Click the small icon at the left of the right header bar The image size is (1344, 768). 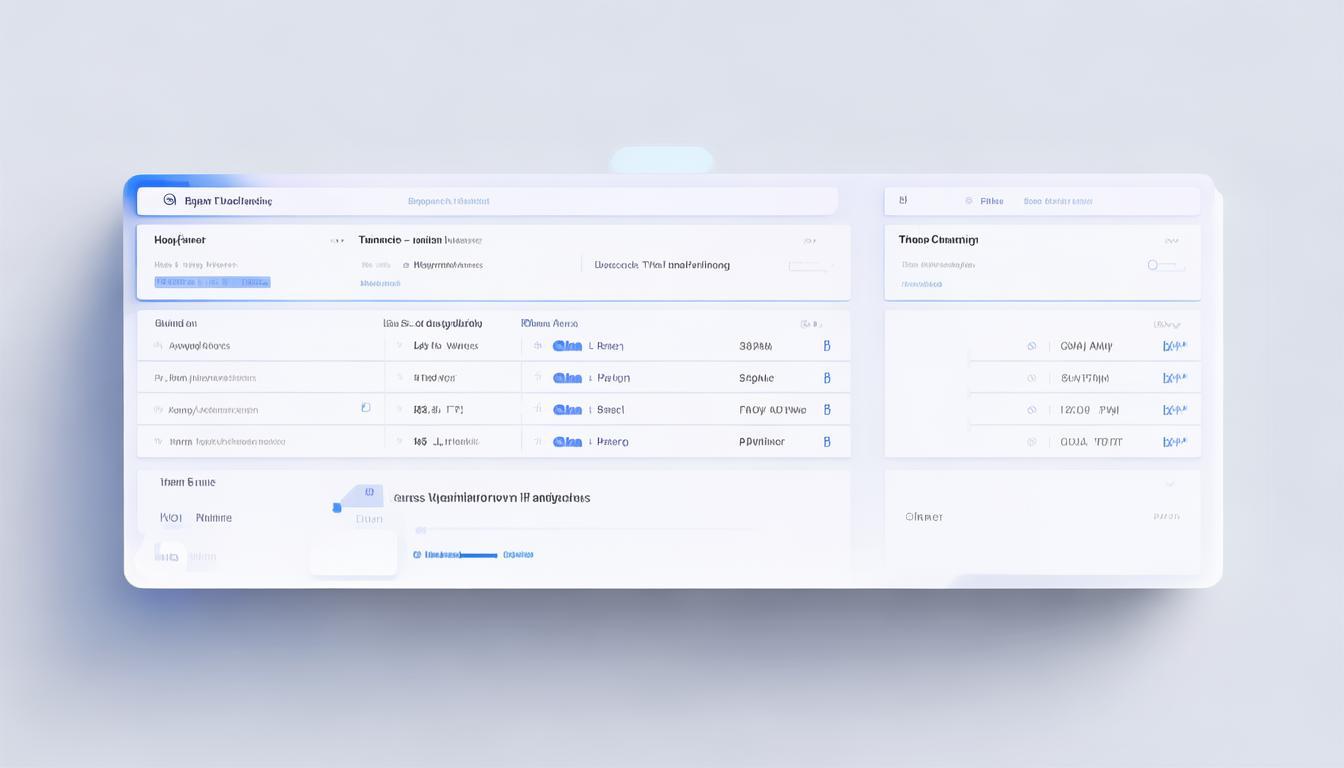pos(903,201)
